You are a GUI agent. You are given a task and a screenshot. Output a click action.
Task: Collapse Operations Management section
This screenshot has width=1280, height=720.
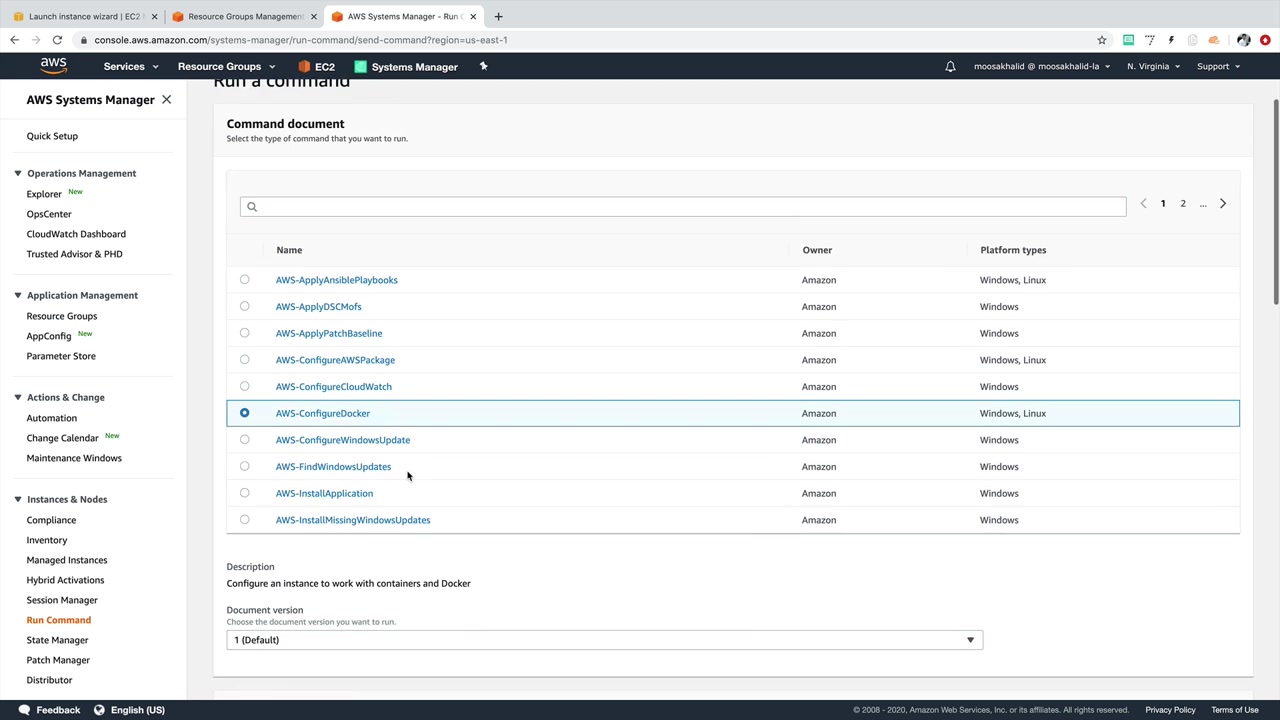click(18, 173)
